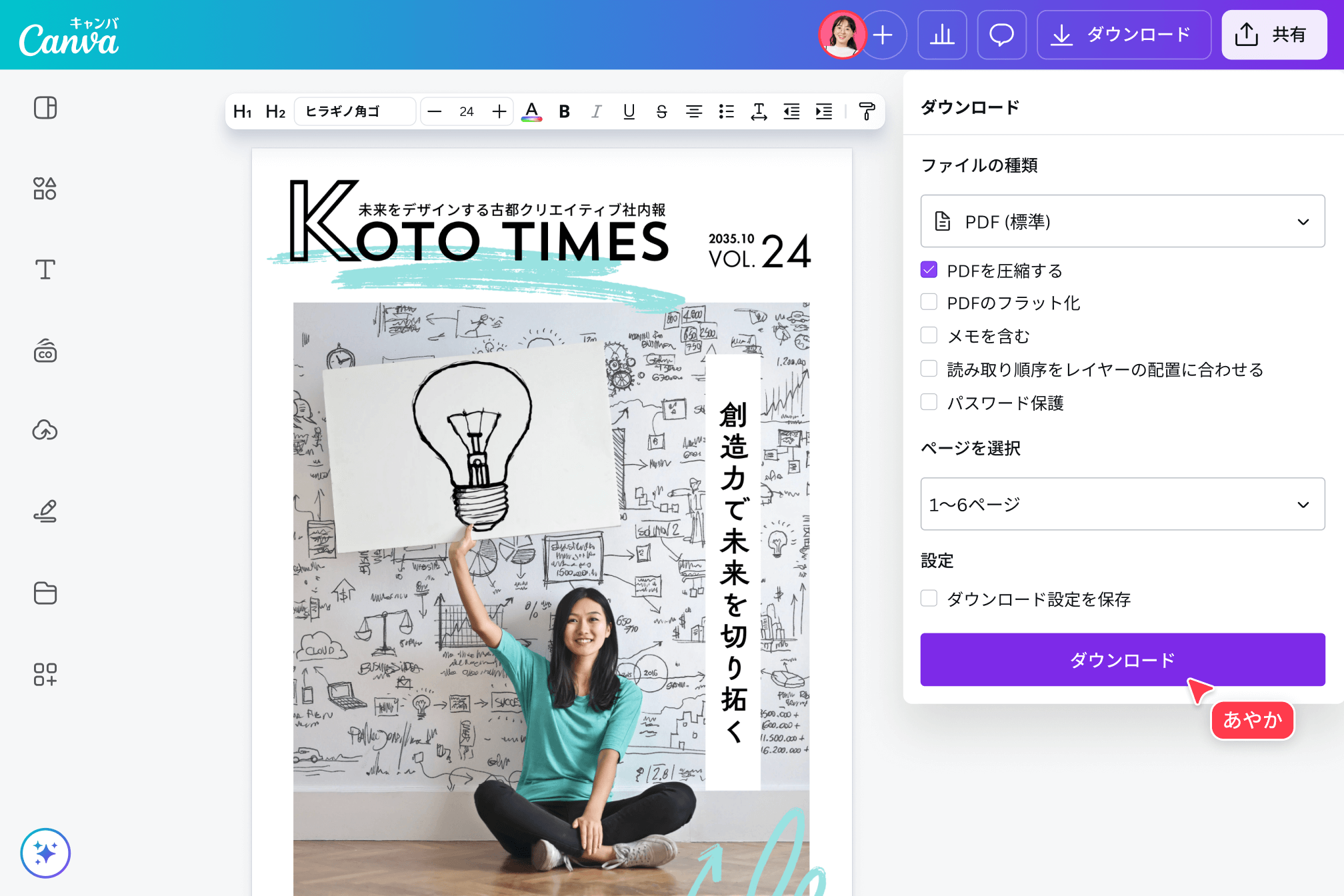Screen dimensions: 1344x896
Task: Open the PDF (標準) file type dropdown
Action: [1122, 221]
